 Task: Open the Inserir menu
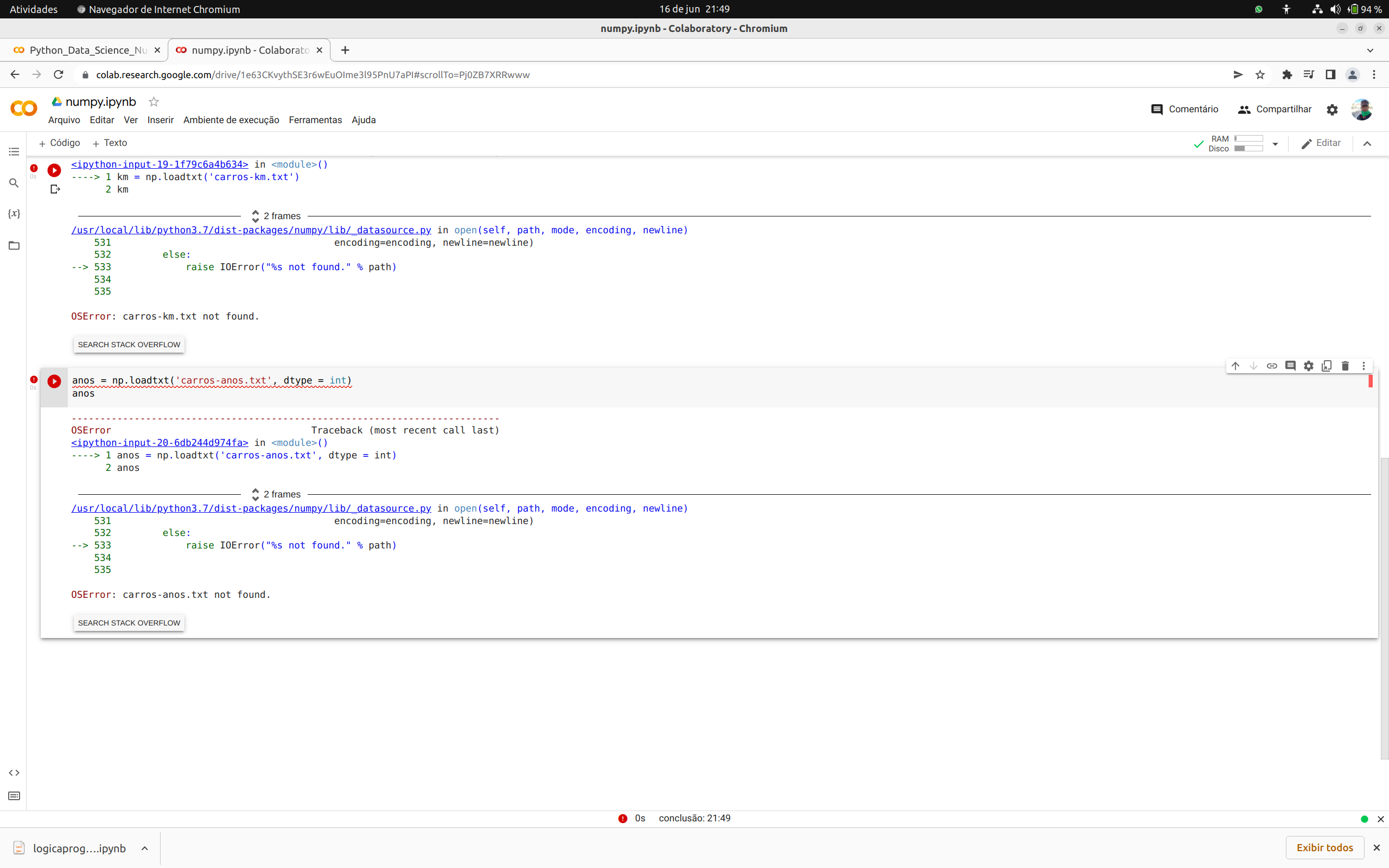160,120
